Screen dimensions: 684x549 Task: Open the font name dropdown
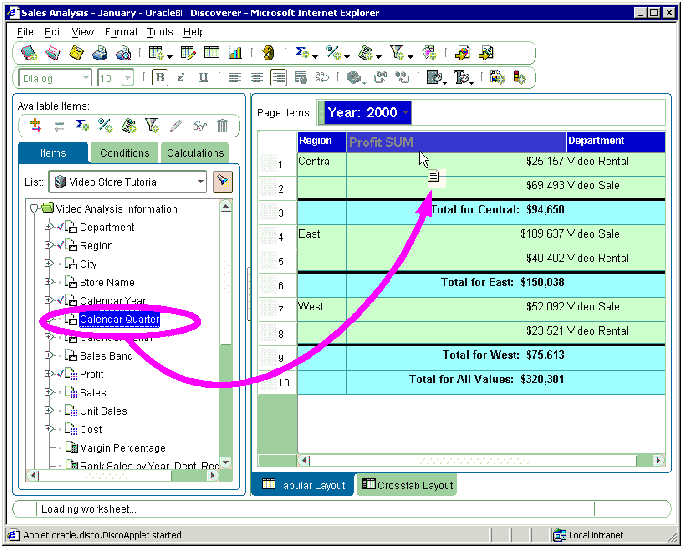point(85,78)
